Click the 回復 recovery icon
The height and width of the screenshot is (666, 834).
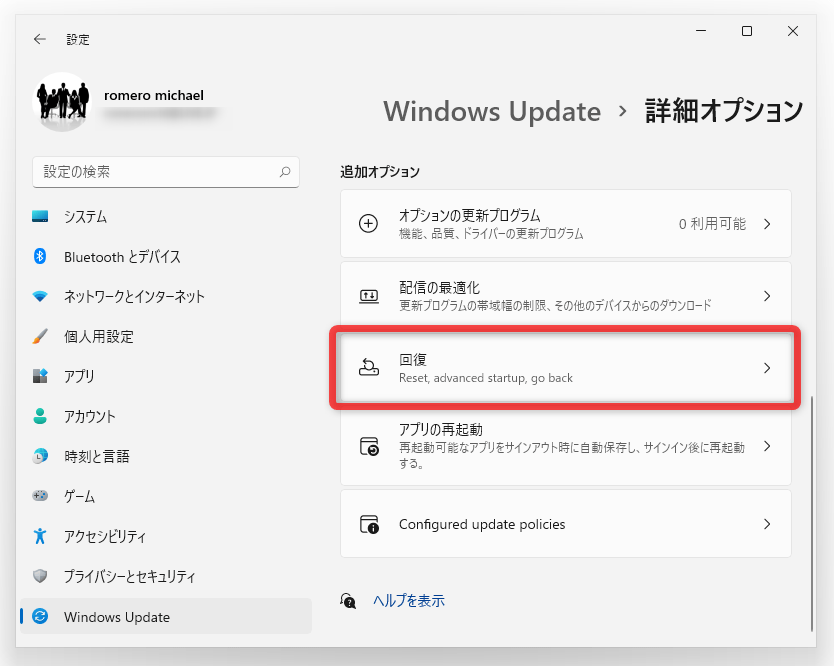click(x=369, y=368)
